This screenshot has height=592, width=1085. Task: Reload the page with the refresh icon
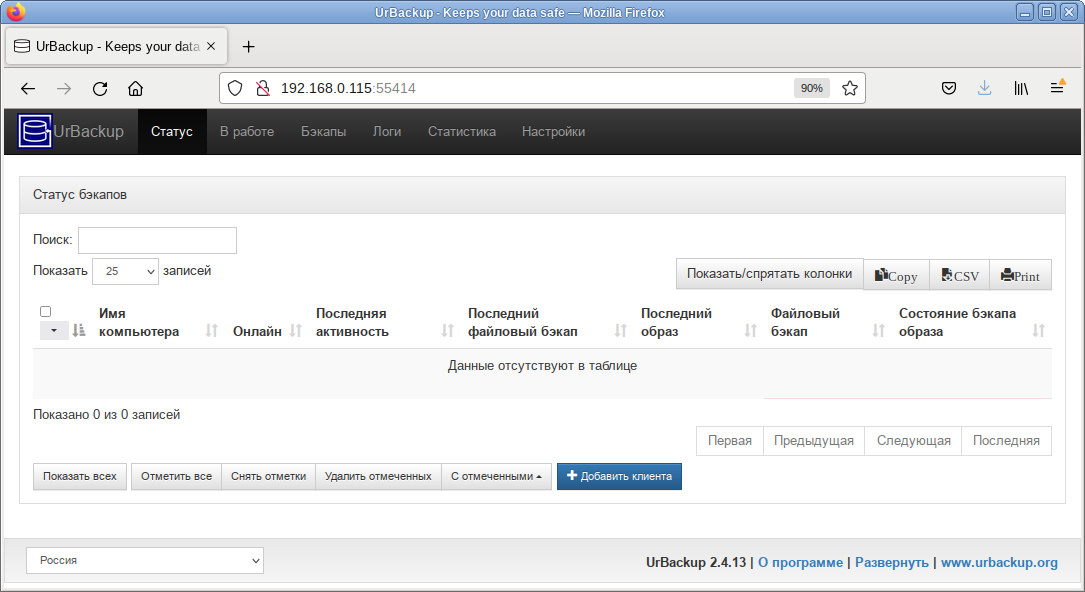click(100, 89)
